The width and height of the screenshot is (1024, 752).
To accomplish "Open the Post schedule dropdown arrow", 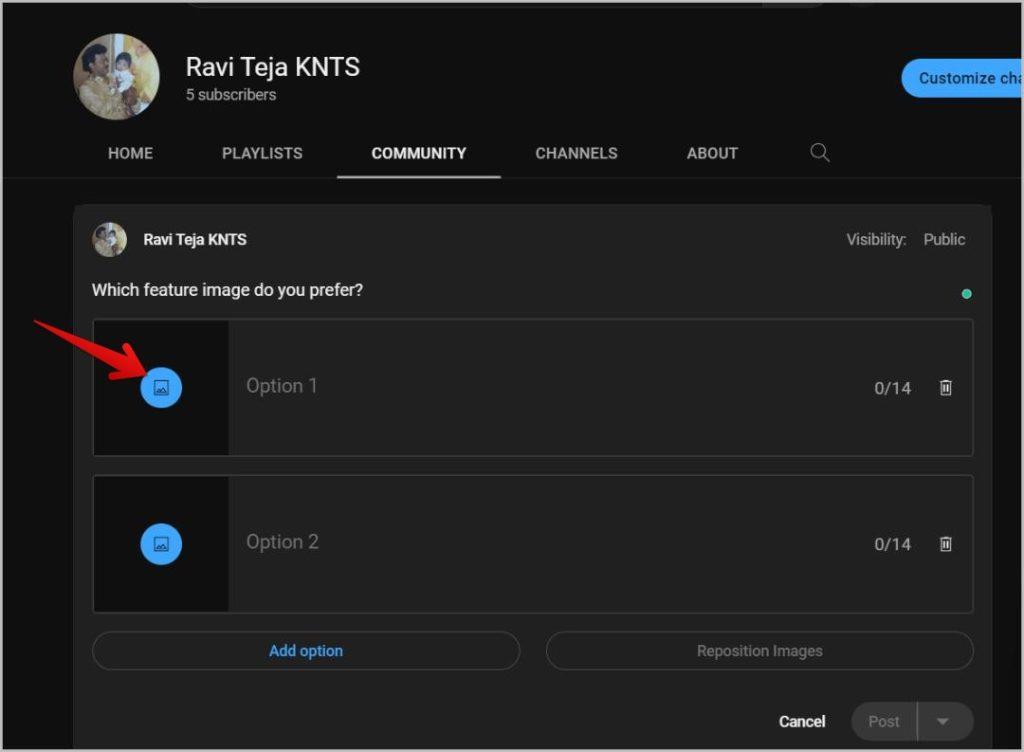I will pyautogui.click(x=945, y=721).
